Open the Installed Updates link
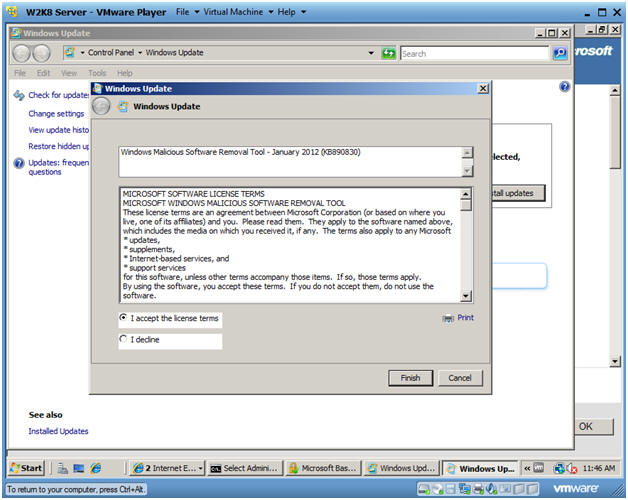The image size is (628, 500). [x=58, y=431]
